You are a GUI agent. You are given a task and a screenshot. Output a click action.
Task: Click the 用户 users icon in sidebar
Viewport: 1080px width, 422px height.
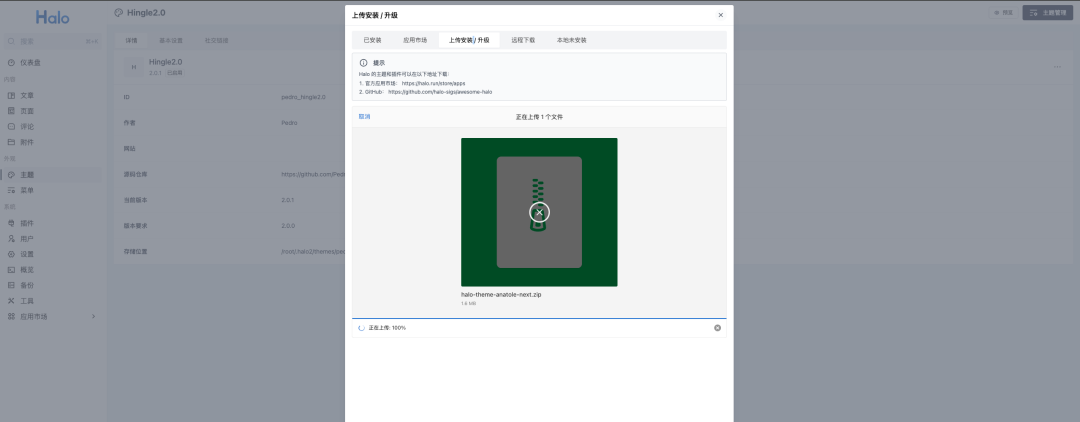[x=11, y=239]
